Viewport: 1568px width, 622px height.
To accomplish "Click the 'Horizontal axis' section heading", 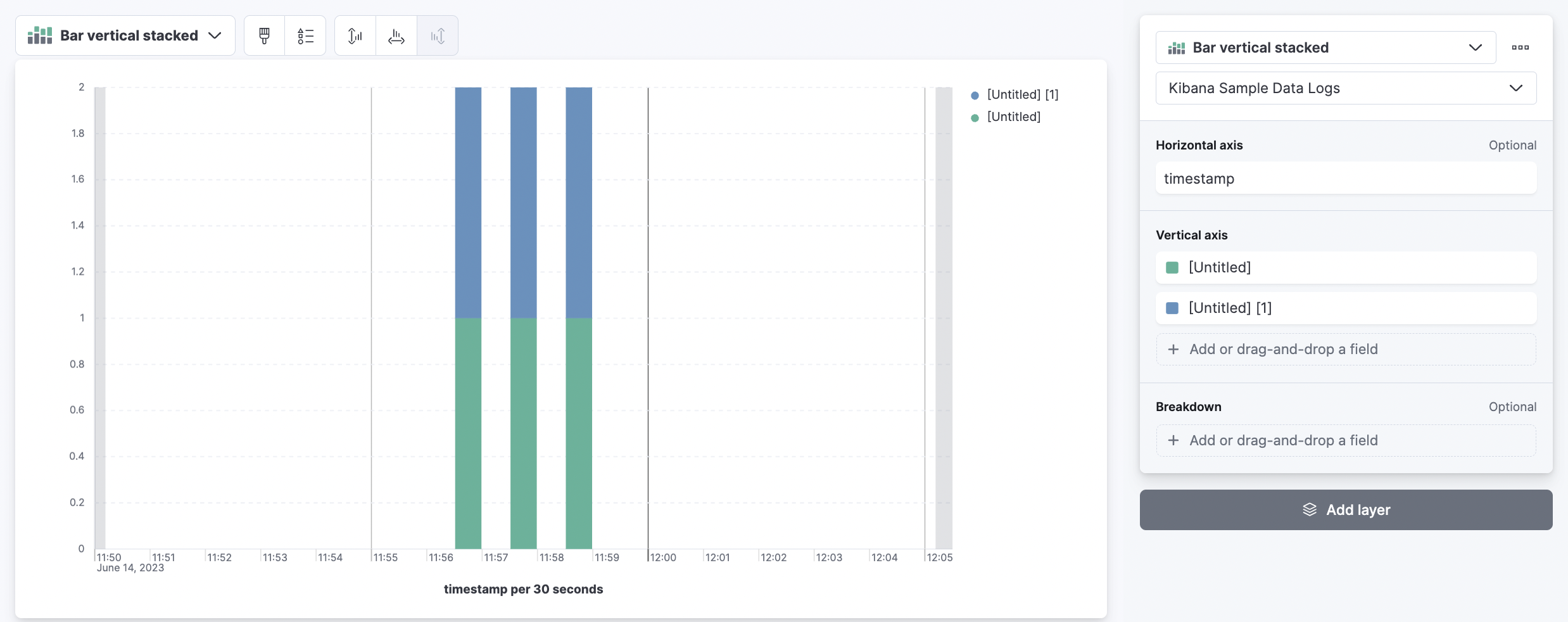I will (1199, 145).
